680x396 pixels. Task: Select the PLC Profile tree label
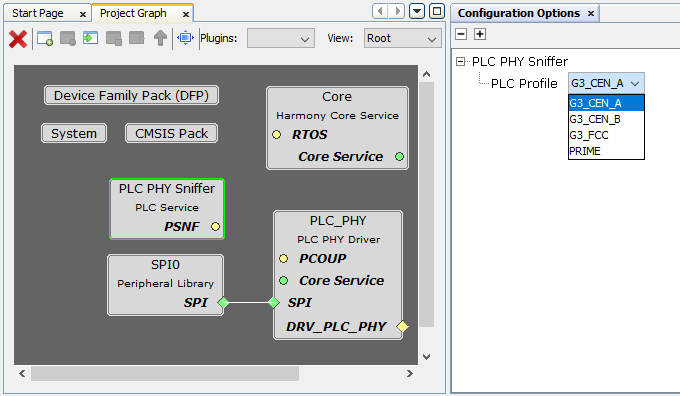524,83
